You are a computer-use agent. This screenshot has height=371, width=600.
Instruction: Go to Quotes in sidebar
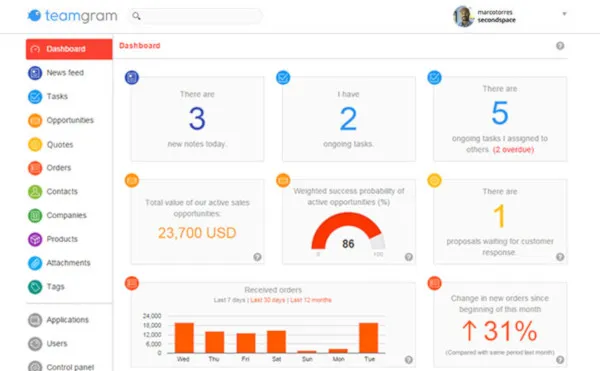tap(60, 145)
